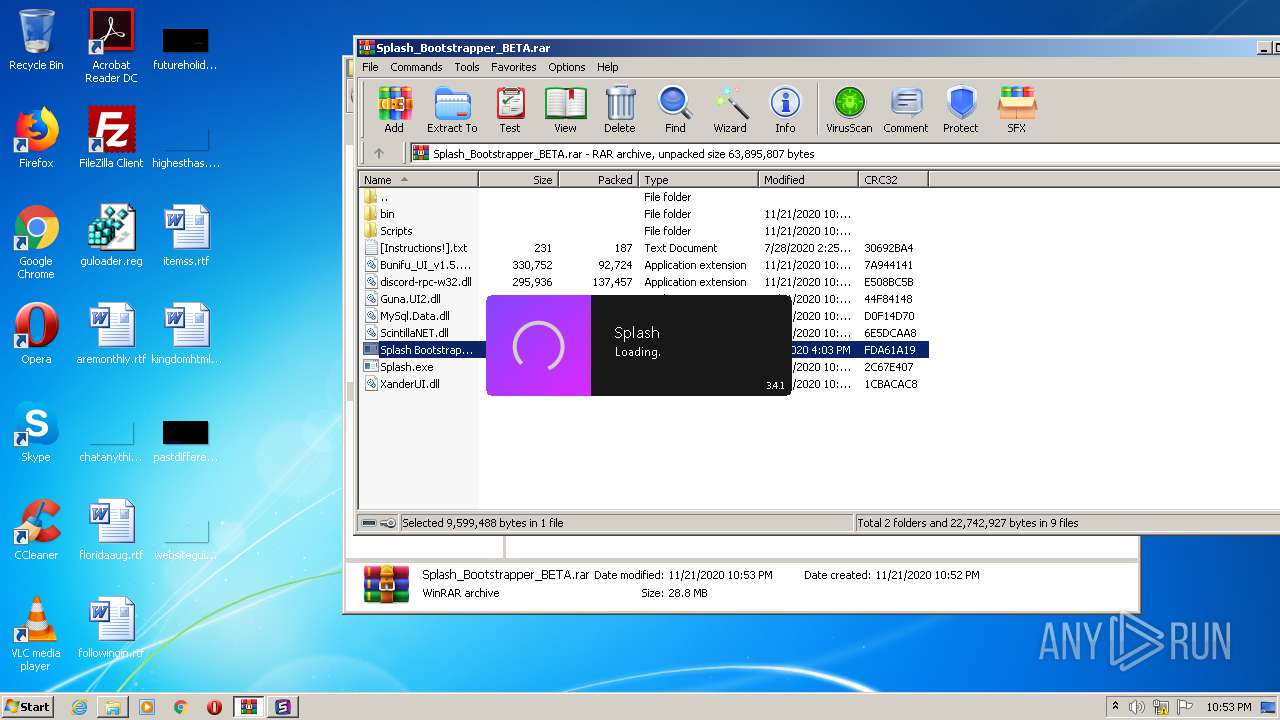Click the Start button

[28, 706]
